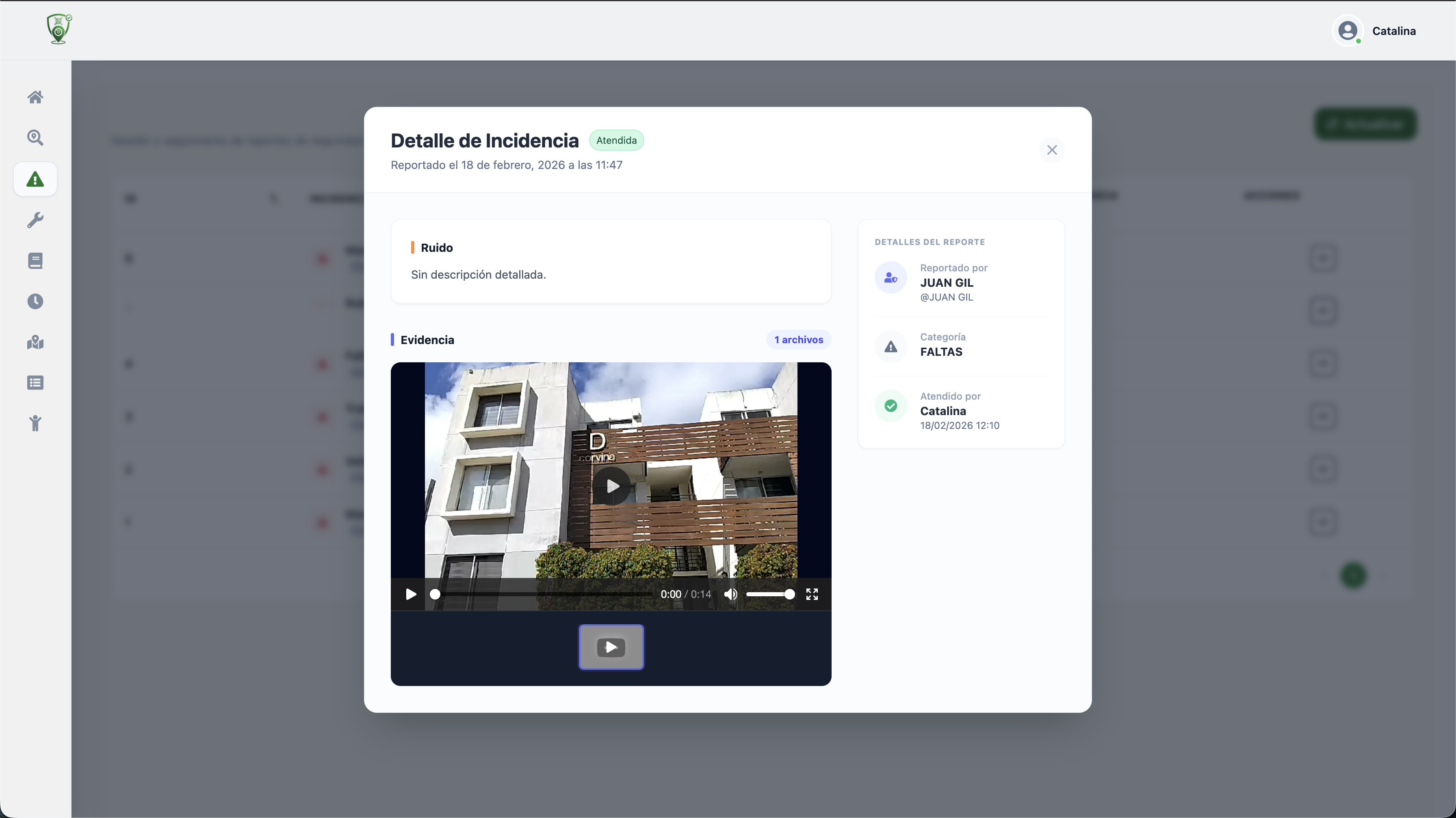
Task: Click the shield app logo
Action: coord(59,29)
